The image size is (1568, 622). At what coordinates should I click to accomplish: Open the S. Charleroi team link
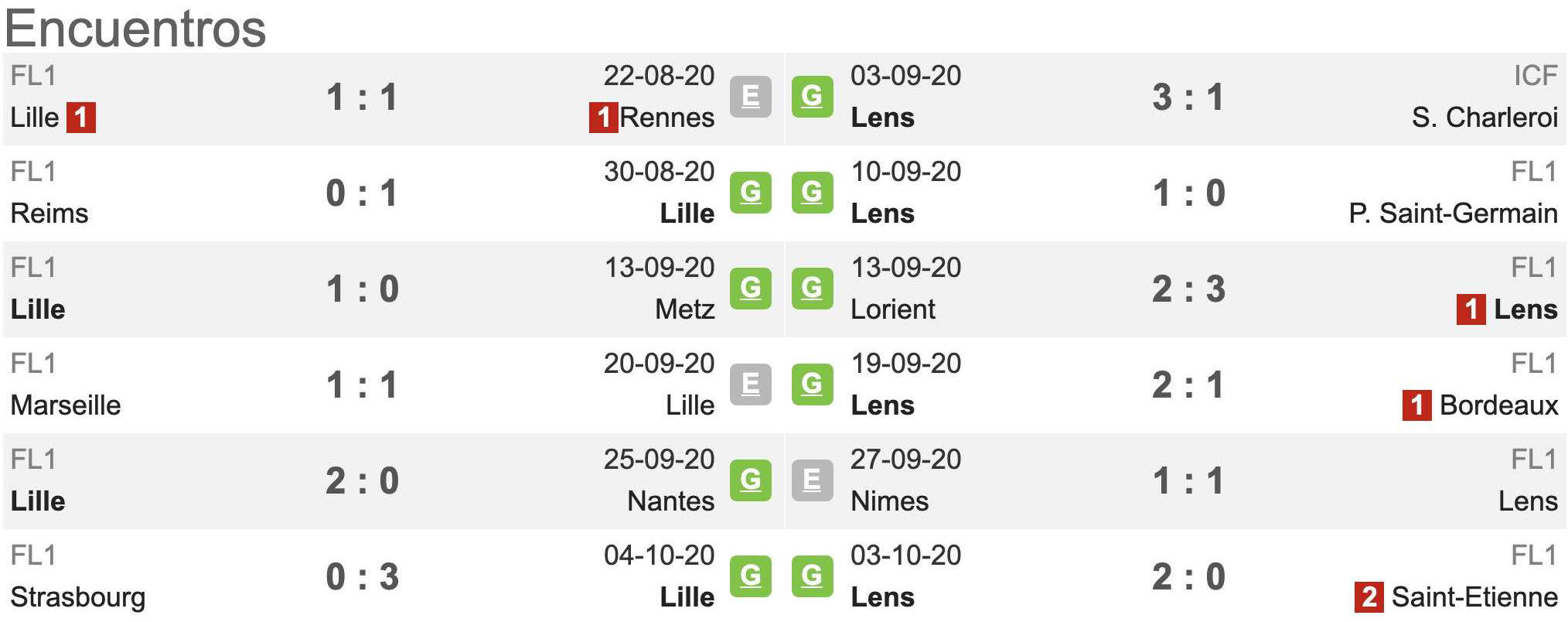click(1484, 118)
